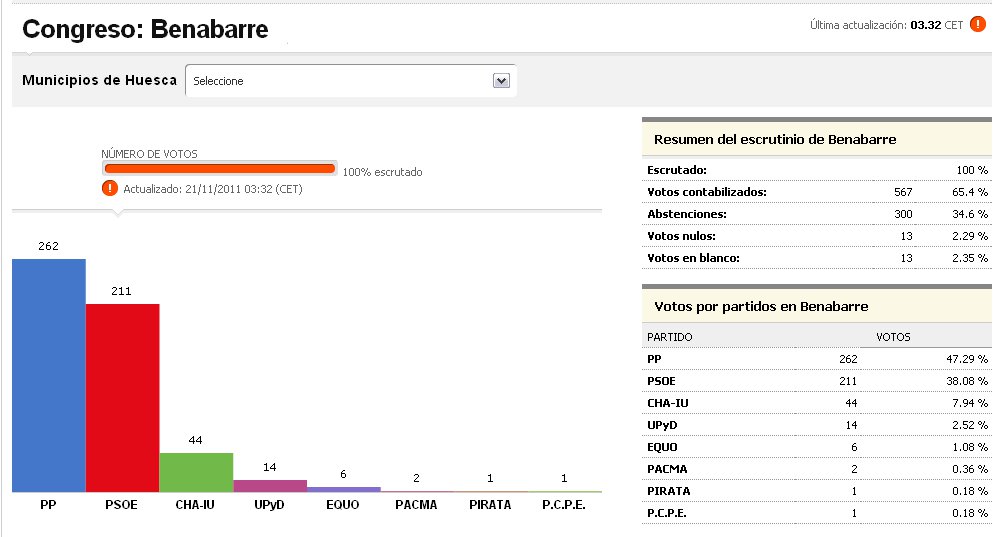1001x537 pixels.
Task: Click the blue PP bar in chart
Action: point(49,375)
